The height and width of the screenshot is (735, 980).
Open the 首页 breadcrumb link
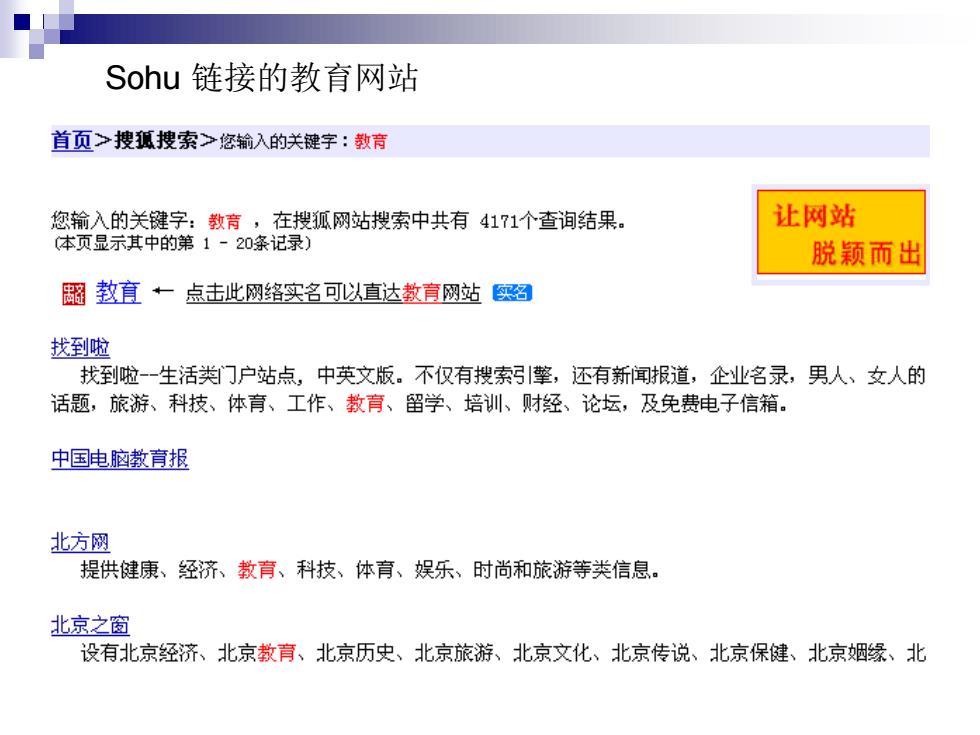coord(71,141)
